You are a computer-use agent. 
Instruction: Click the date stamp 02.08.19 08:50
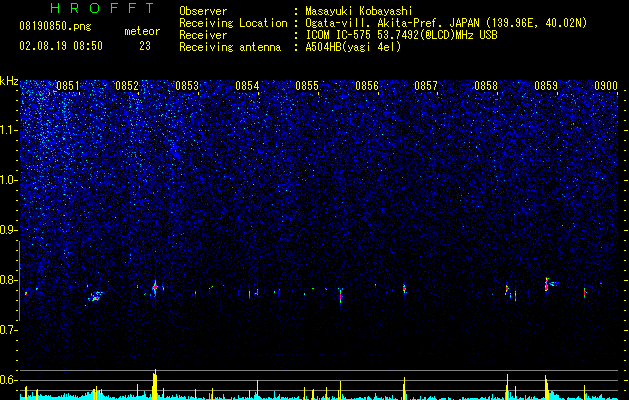(61, 46)
